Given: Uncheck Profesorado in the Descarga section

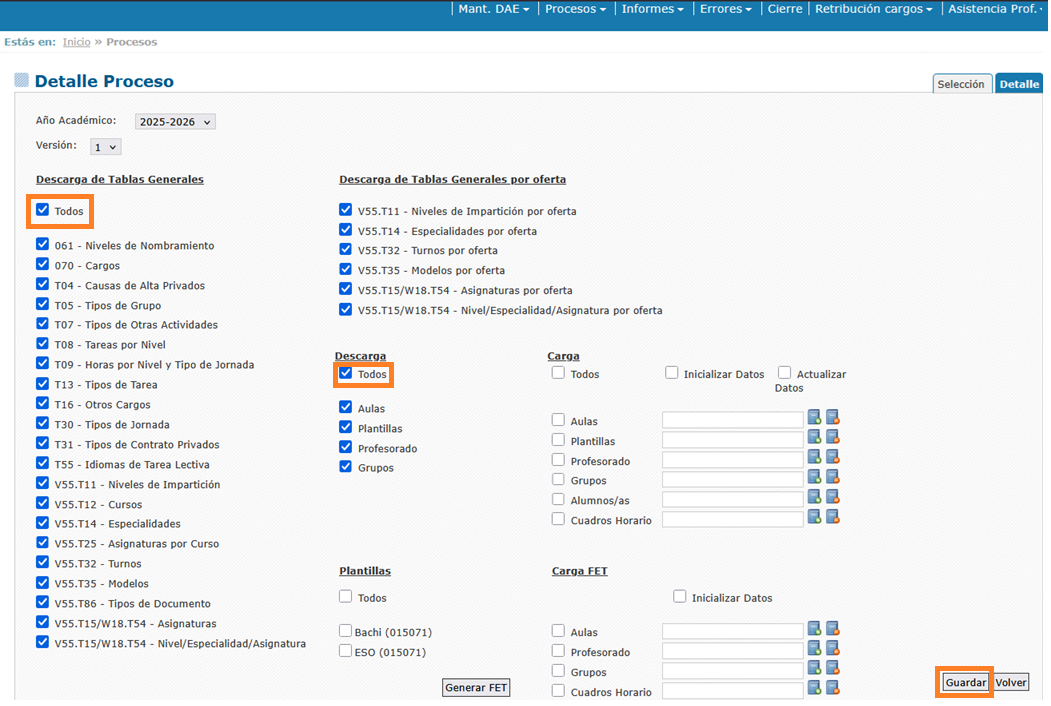Looking at the screenshot, I should pos(346,447).
